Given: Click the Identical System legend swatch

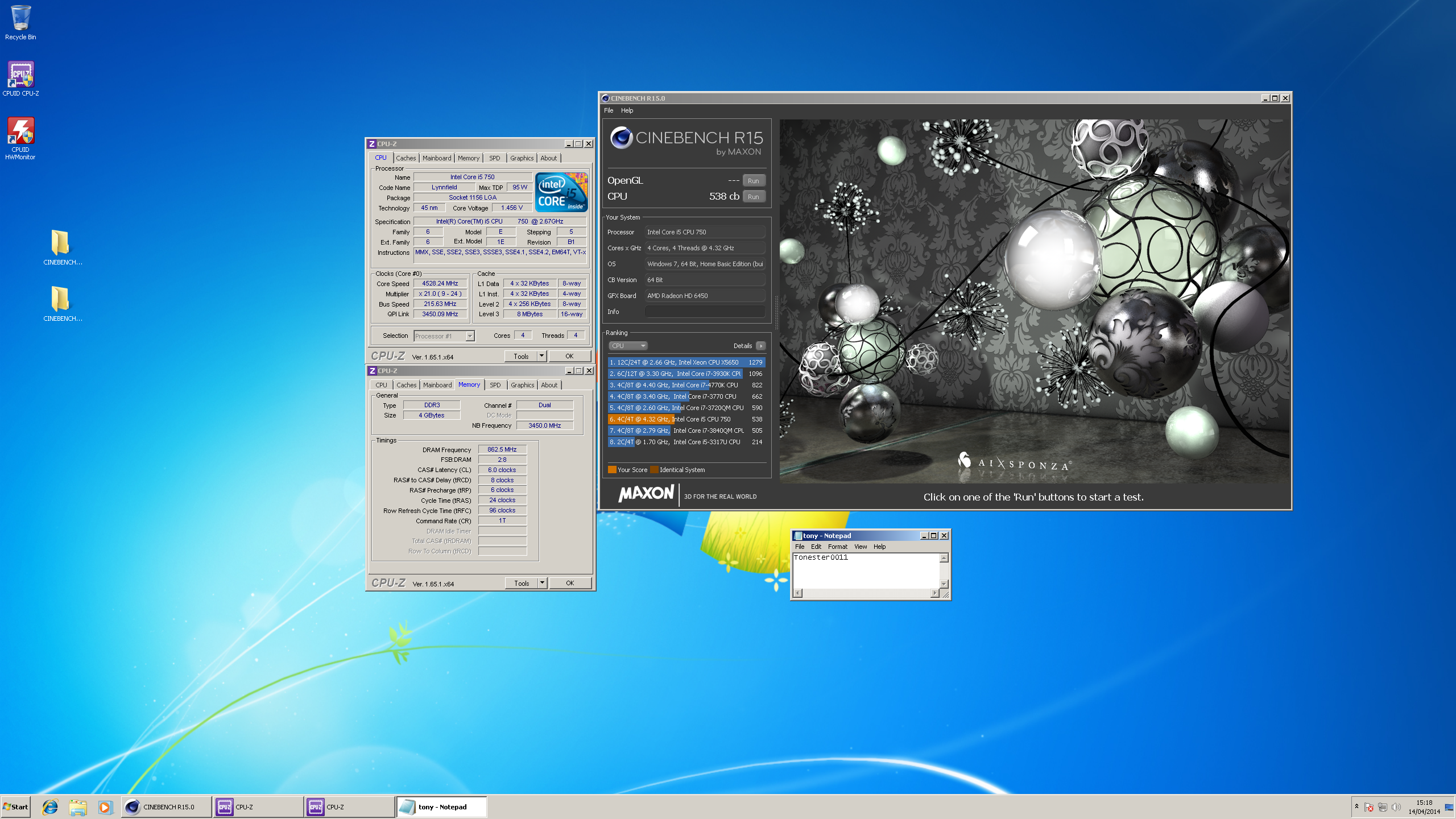Looking at the screenshot, I should pos(654,470).
